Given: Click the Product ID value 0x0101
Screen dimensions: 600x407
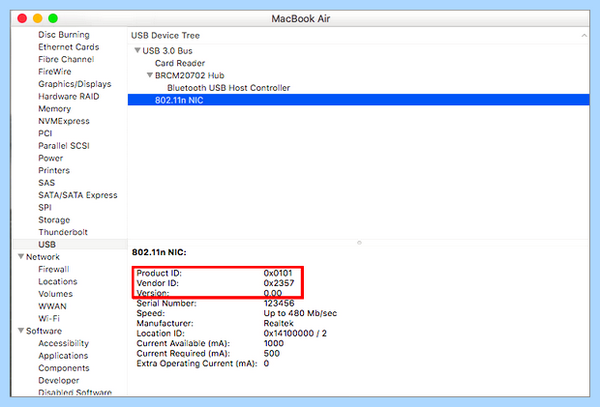Looking at the screenshot, I should click(278, 273).
